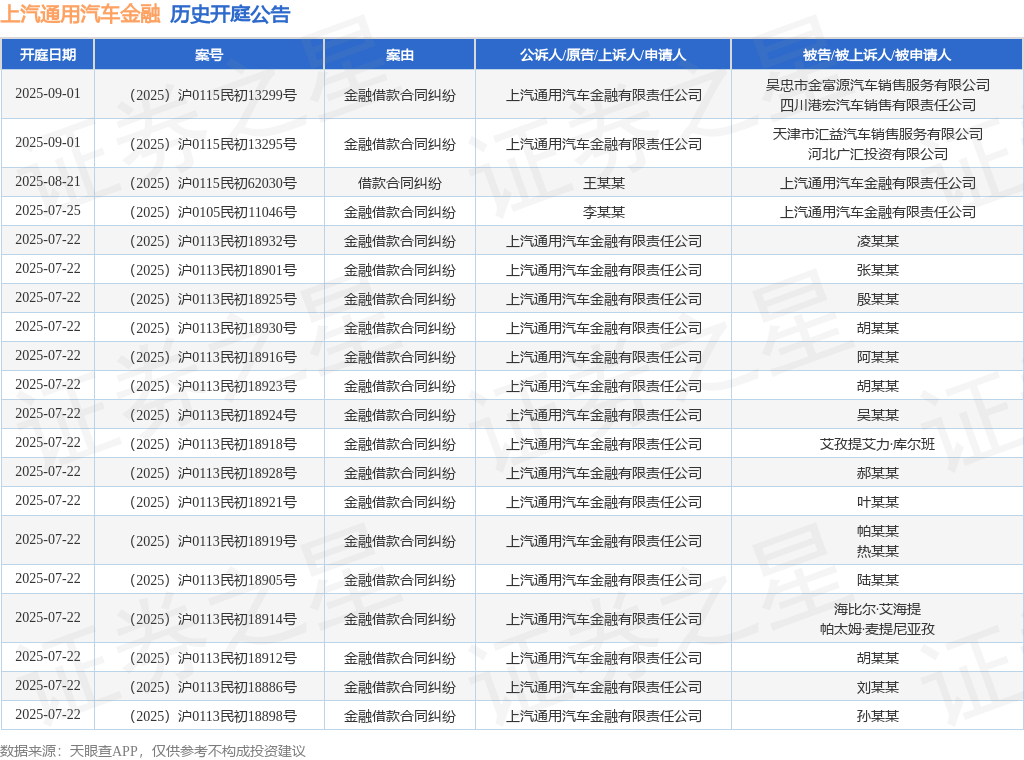Click case number 沪0113民初18918号
Screen dimensions: 1024x760
(x=213, y=444)
